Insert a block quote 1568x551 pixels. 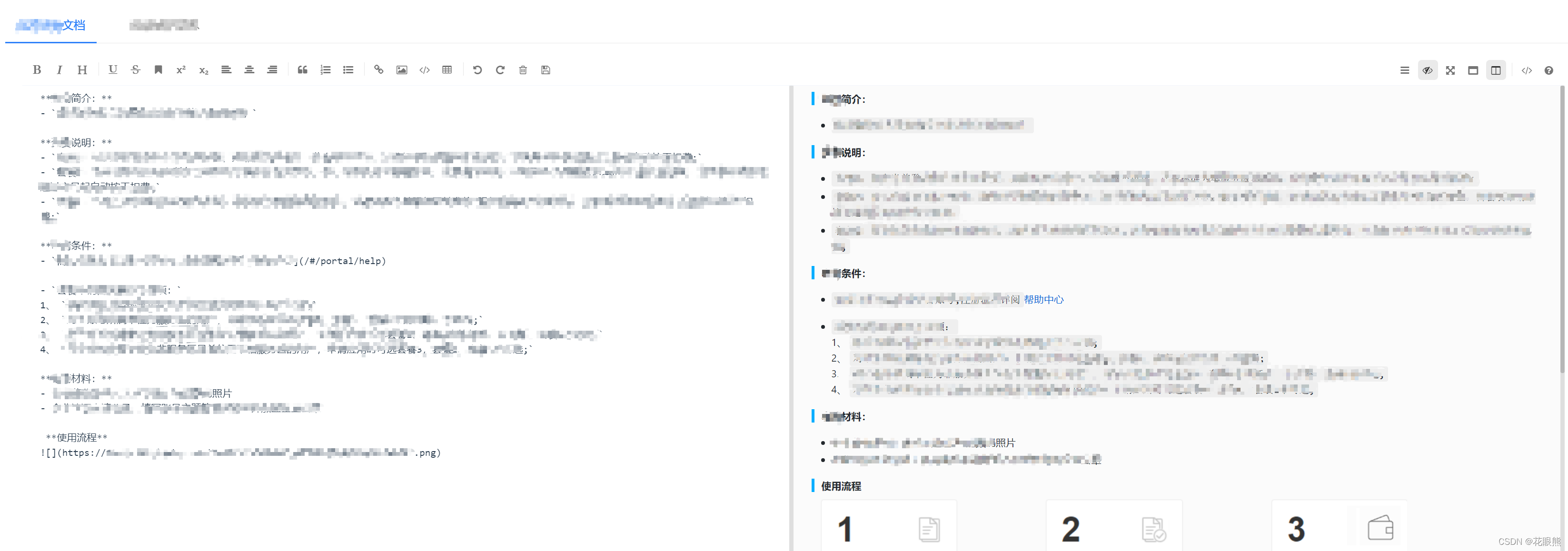[x=303, y=70]
